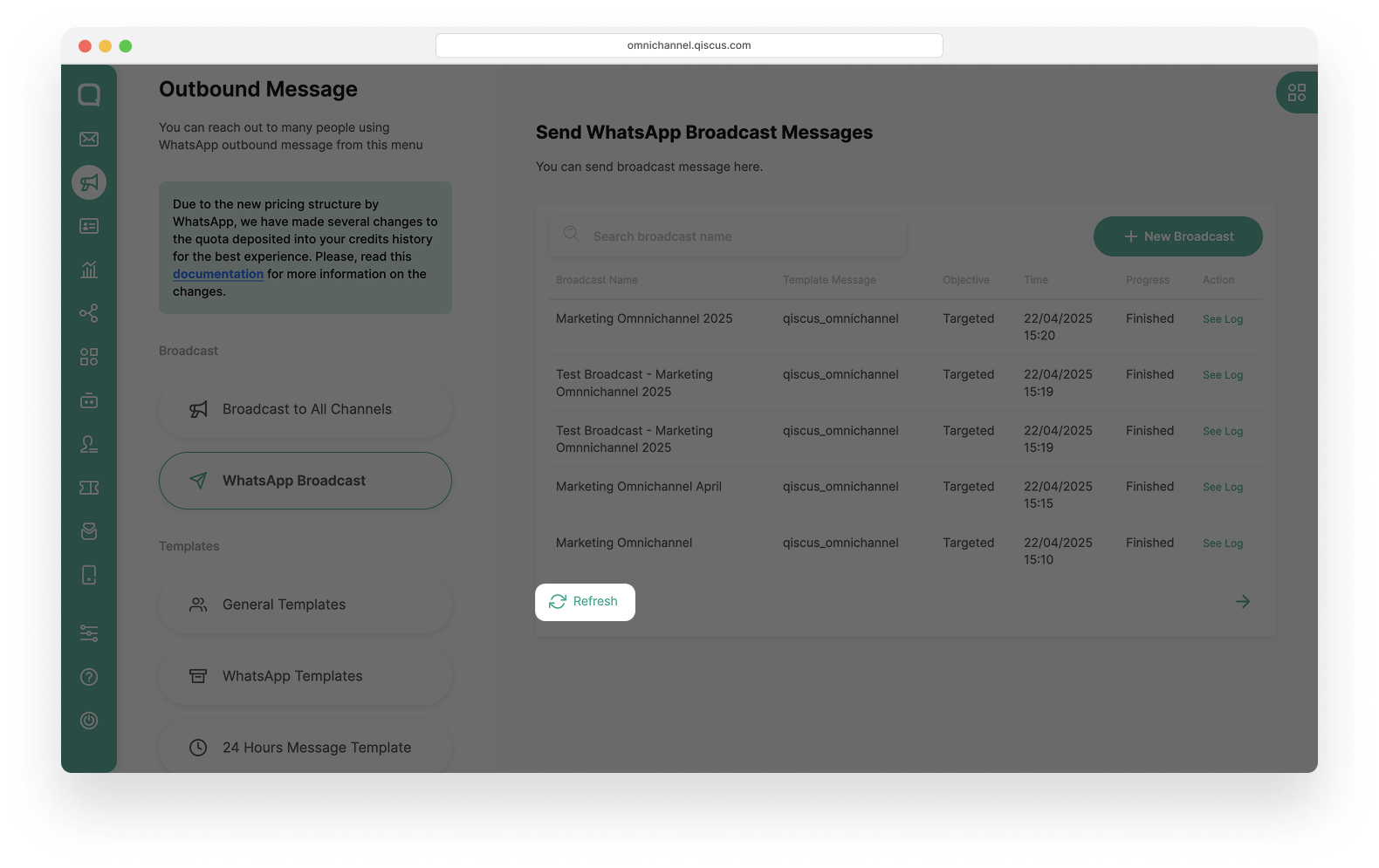Open the analytics chart icon in sidebar
Image resolution: width=1379 pixels, height=868 pixels.
[x=89, y=270]
